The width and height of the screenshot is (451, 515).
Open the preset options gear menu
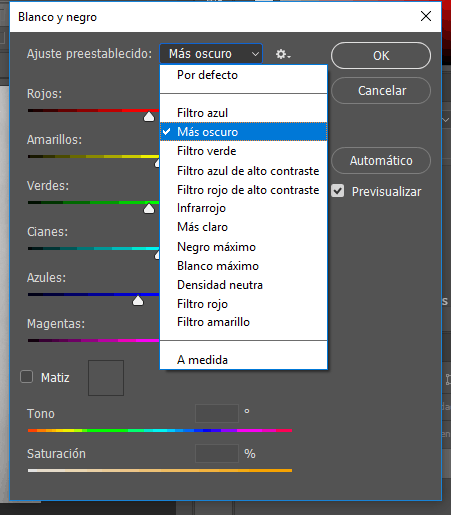(x=283, y=54)
